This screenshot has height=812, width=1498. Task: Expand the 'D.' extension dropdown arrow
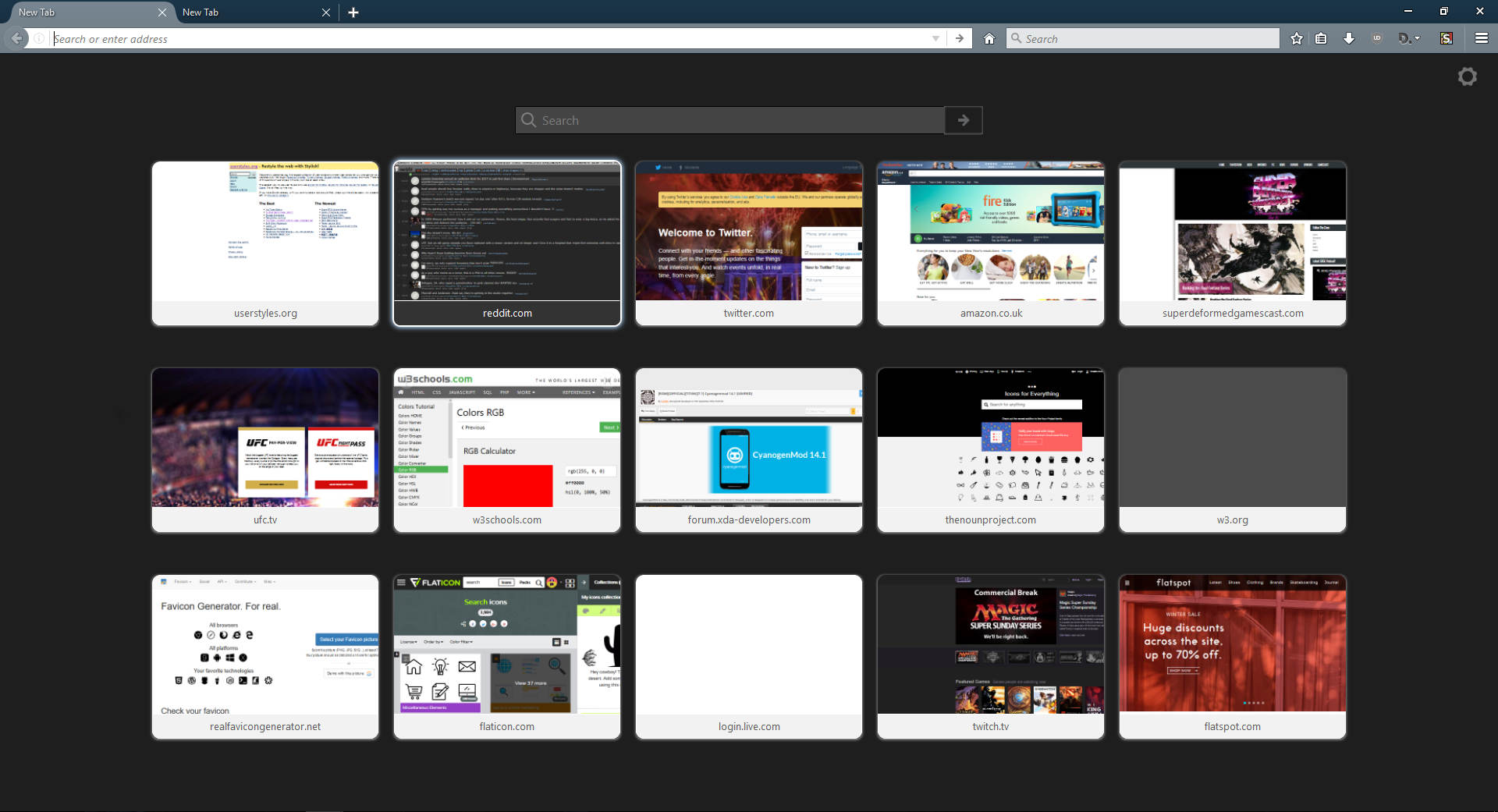tap(1418, 38)
